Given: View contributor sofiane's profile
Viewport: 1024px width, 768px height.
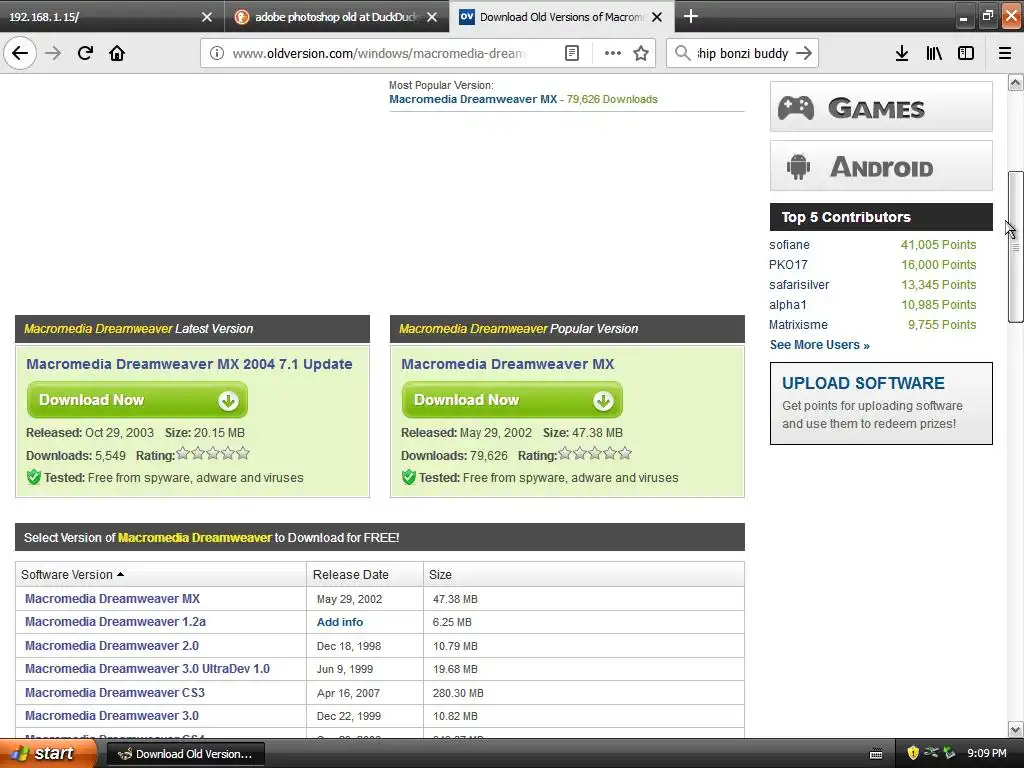Looking at the screenshot, I should 789,245.
